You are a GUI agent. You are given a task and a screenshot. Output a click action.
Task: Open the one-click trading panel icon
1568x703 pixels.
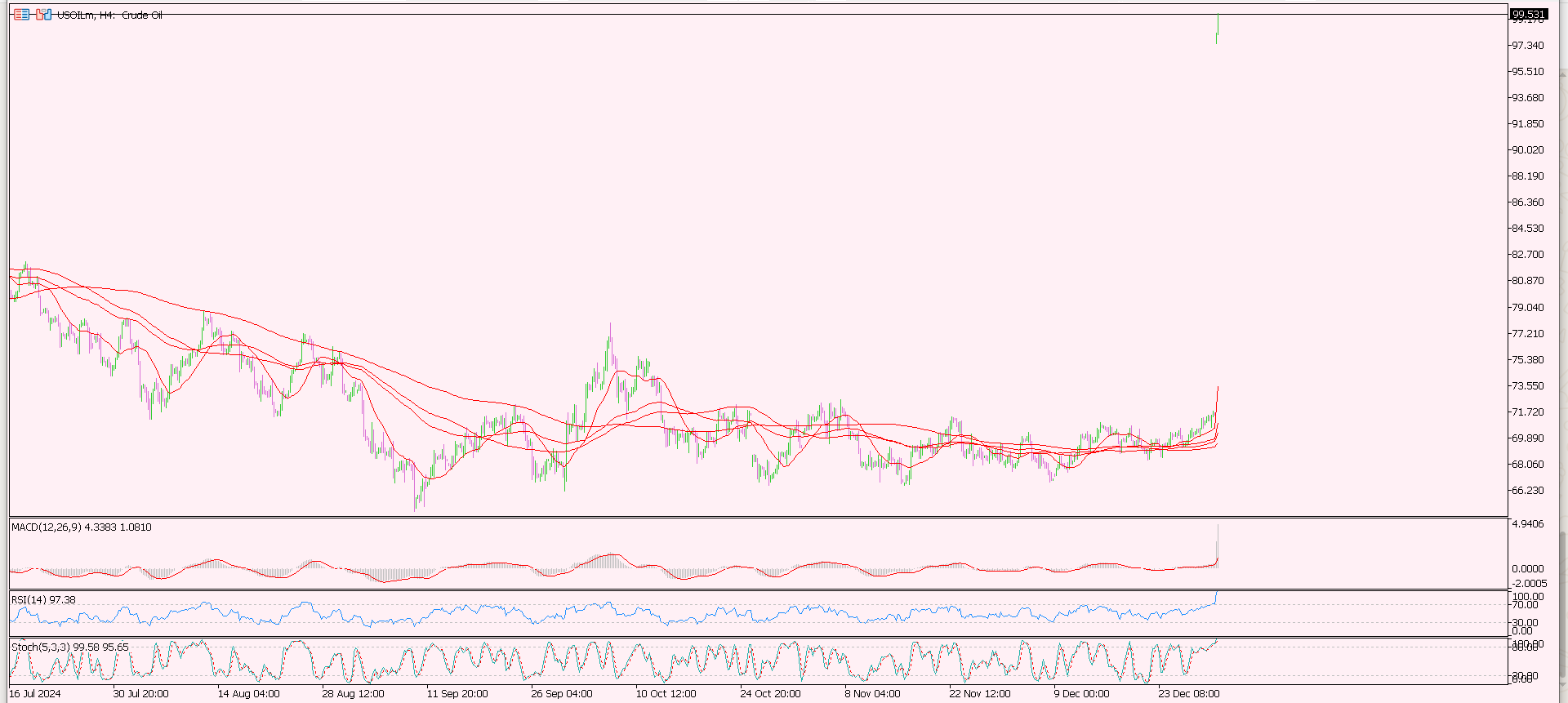[22, 15]
